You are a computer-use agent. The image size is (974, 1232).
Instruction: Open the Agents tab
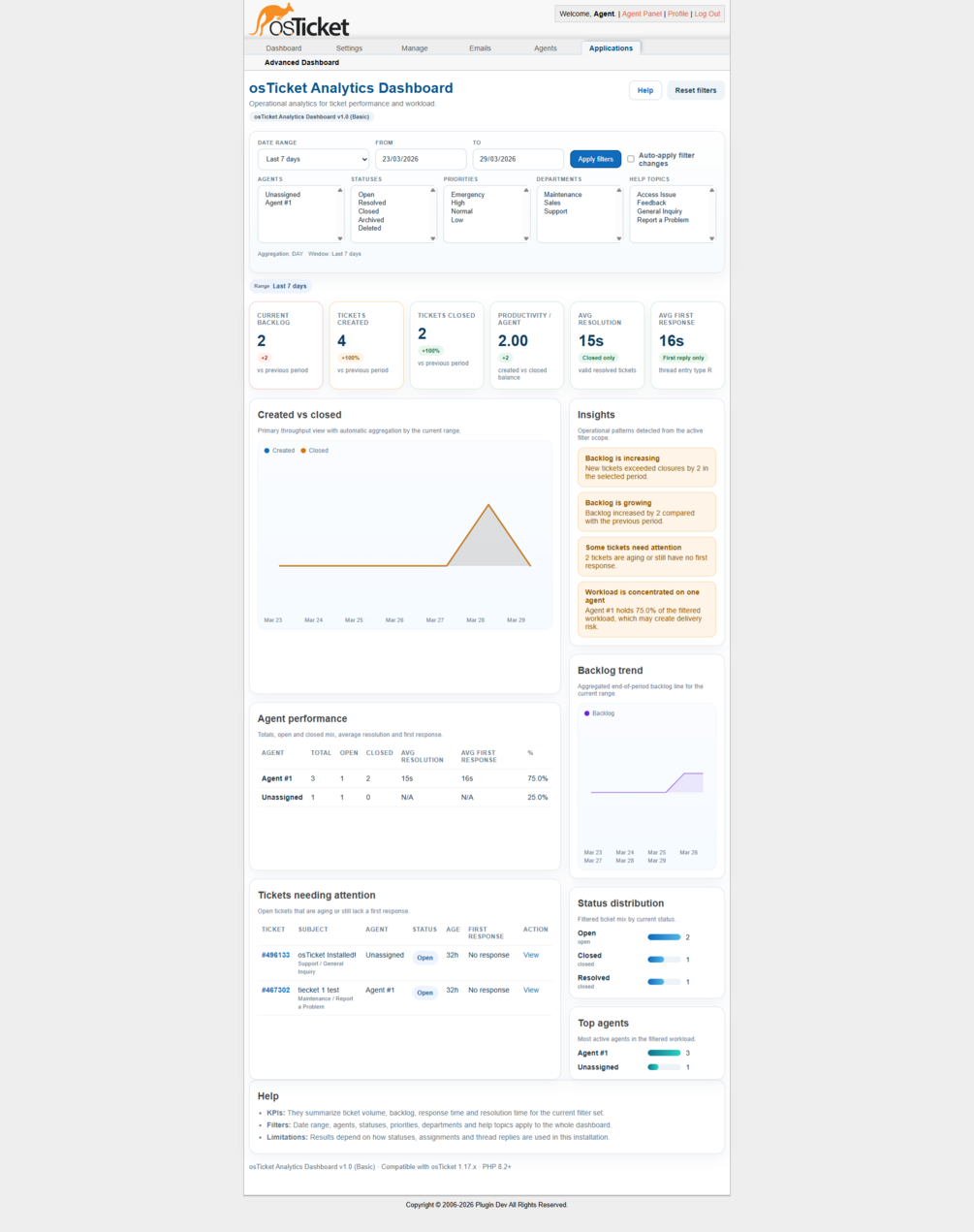(x=546, y=47)
